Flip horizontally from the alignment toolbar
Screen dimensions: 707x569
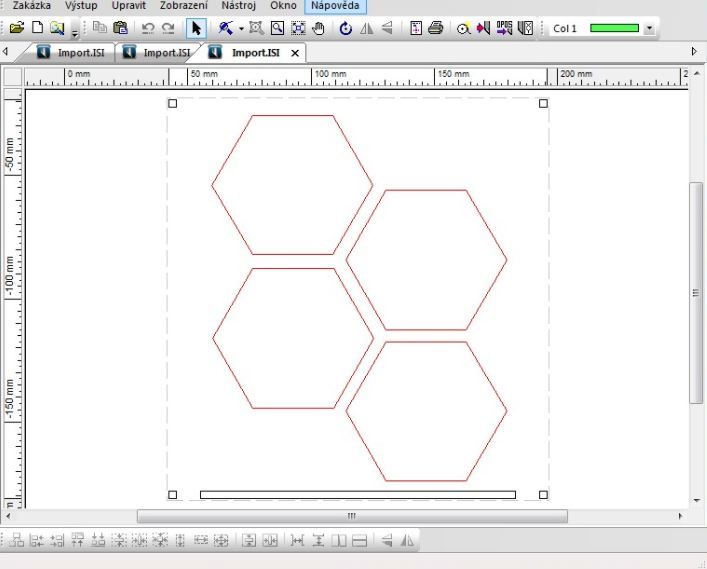coord(407,540)
